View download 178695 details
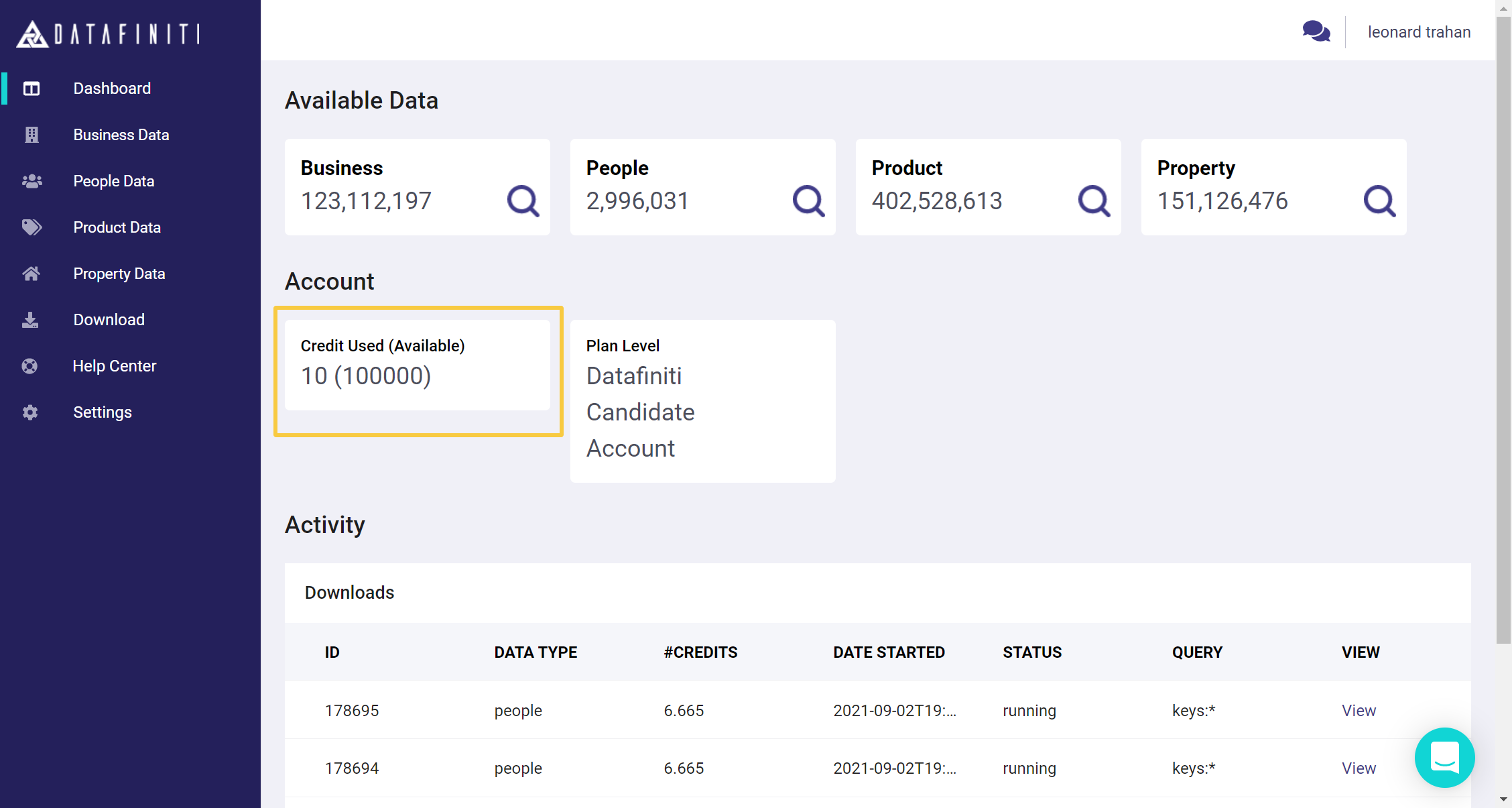The height and width of the screenshot is (808, 1512). 1358,710
